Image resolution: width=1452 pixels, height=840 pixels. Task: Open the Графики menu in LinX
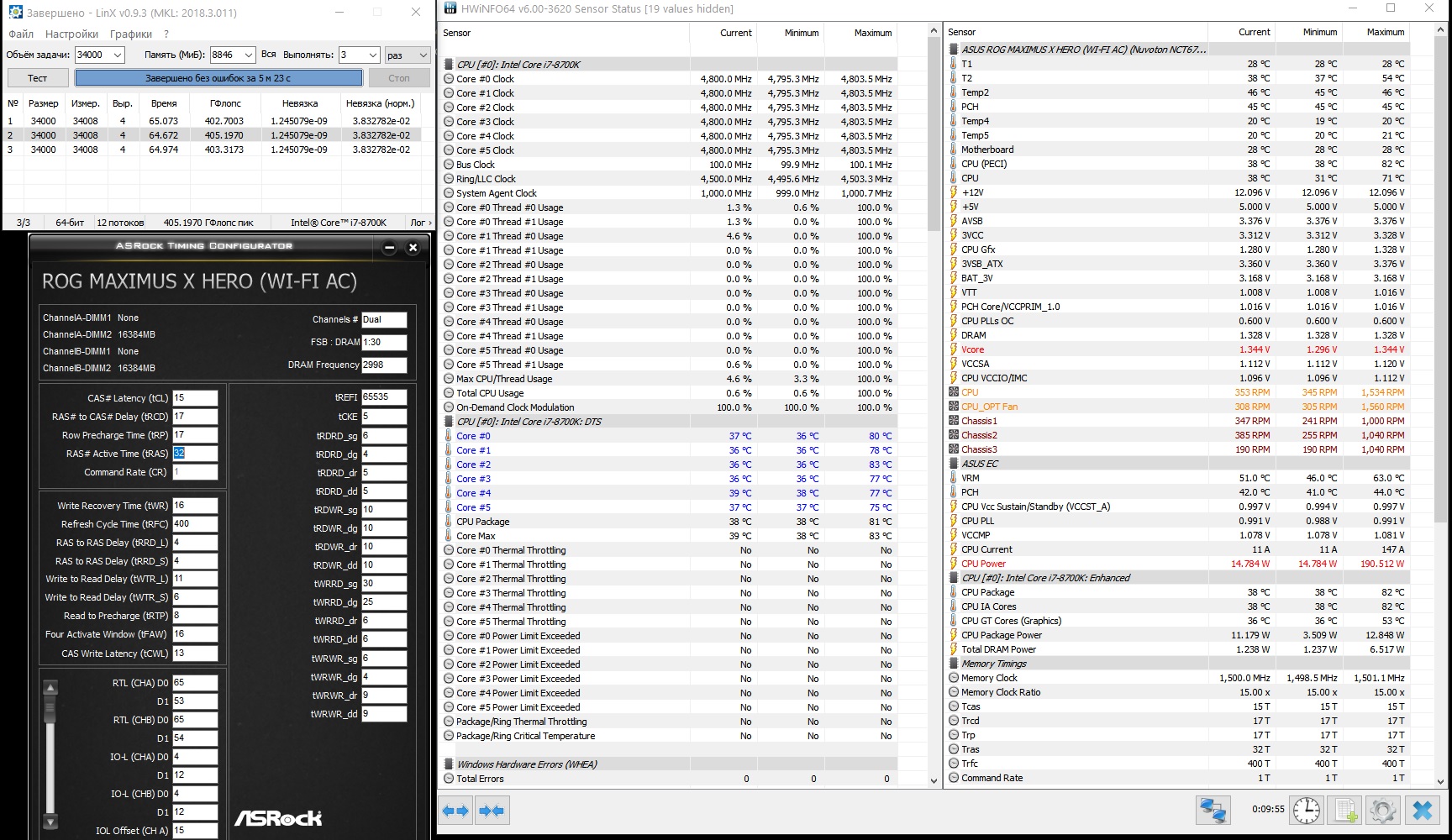coord(131,34)
